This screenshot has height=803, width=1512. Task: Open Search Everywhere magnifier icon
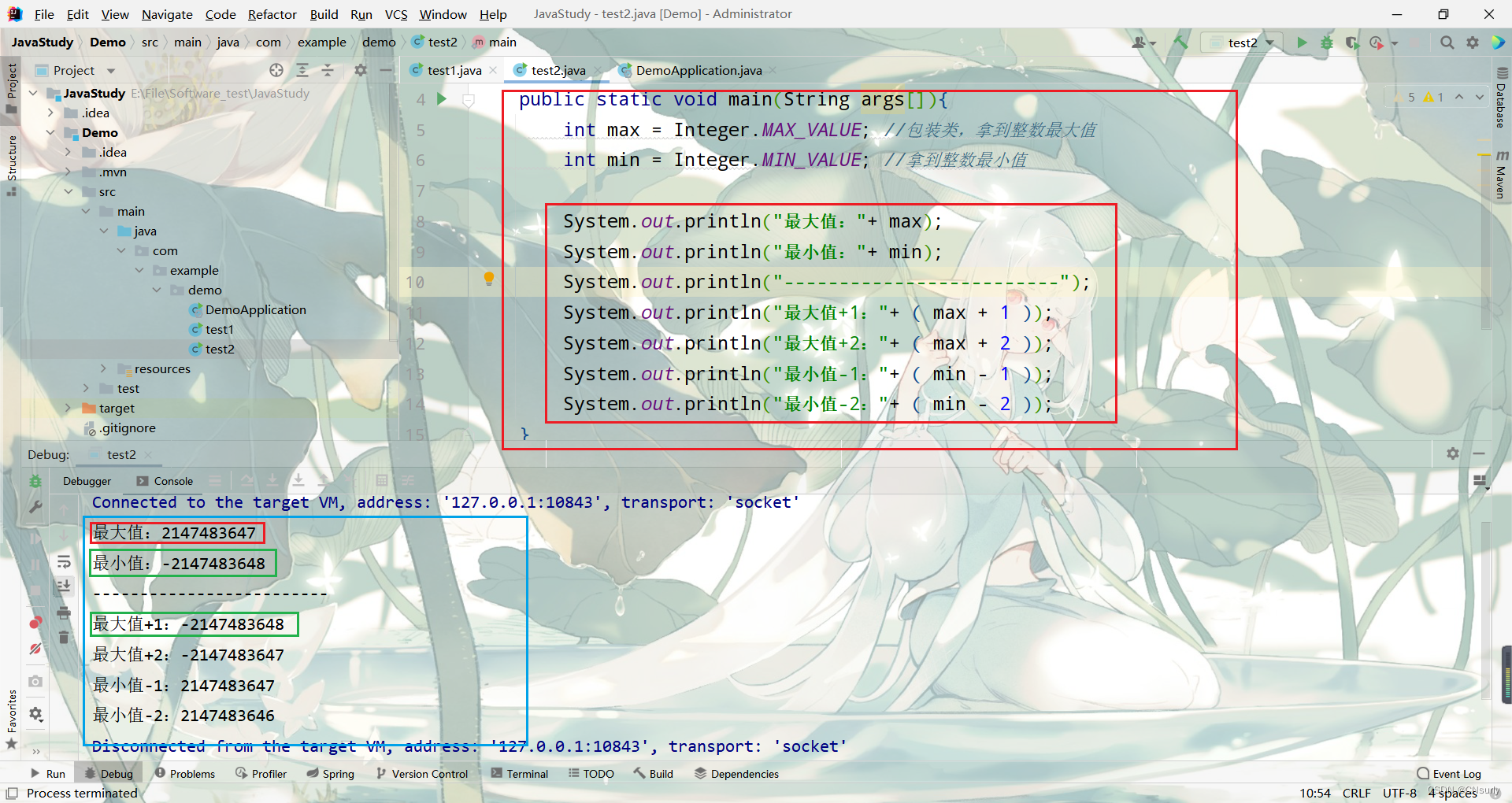pyautogui.click(x=1447, y=43)
